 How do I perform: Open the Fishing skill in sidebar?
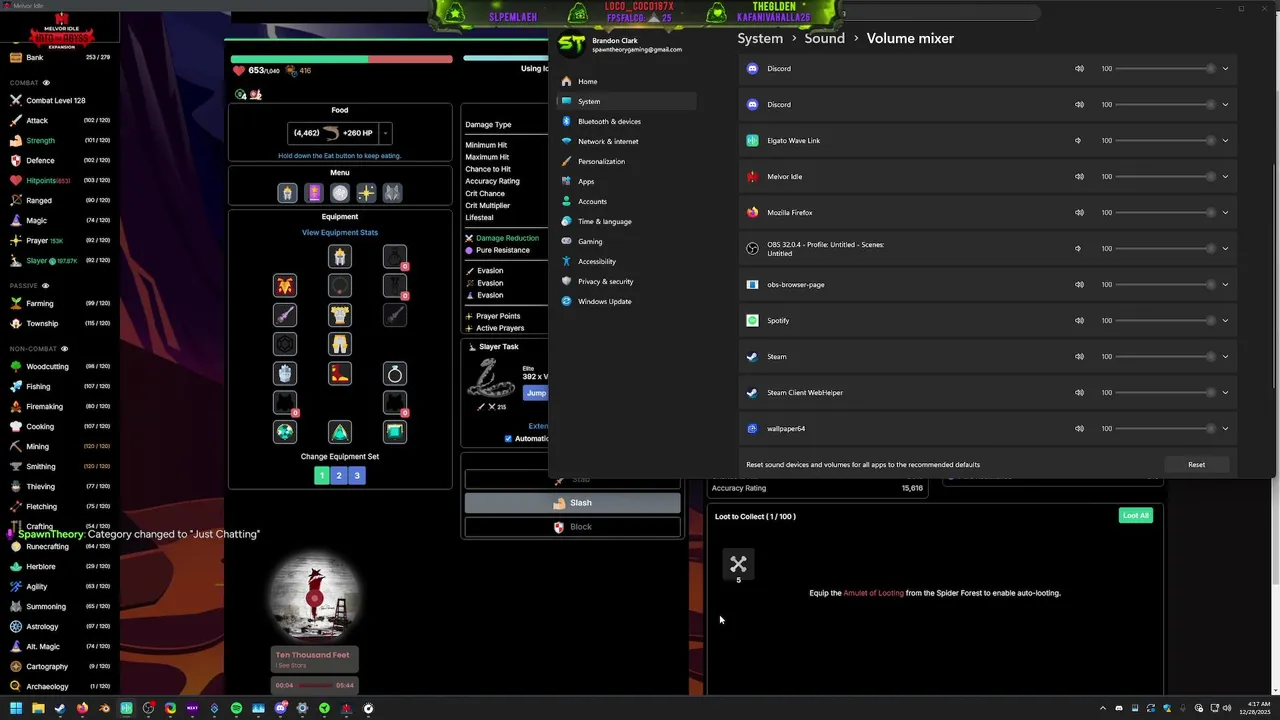(x=60, y=386)
